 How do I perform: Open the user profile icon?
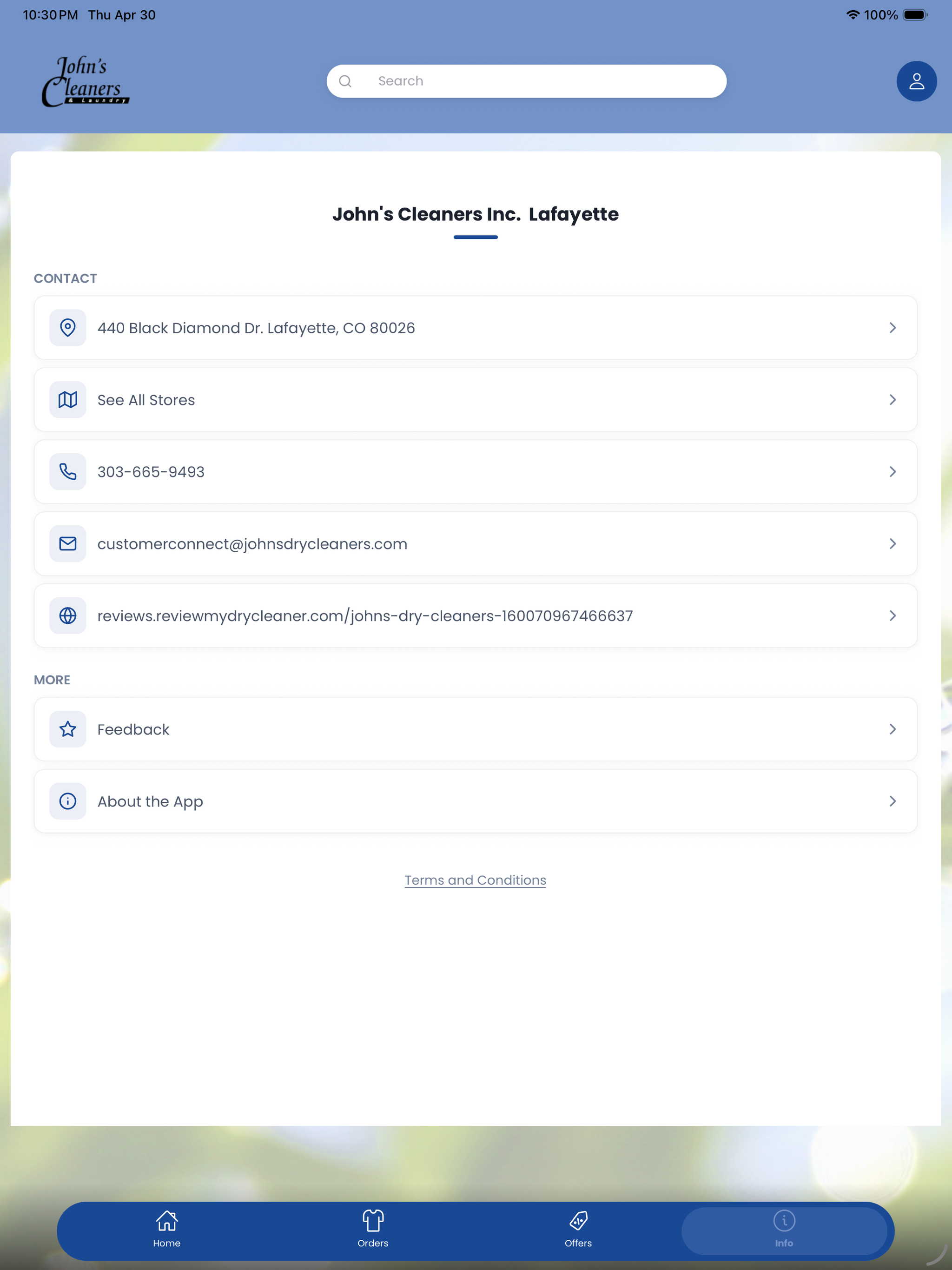916,81
